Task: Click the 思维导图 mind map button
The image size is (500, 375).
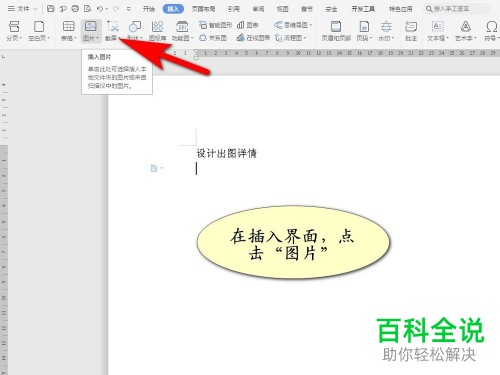Action: pyautogui.click(x=293, y=25)
